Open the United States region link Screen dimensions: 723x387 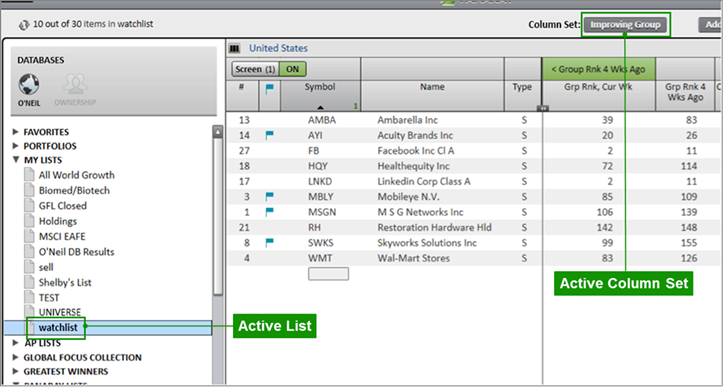point(279,48)
